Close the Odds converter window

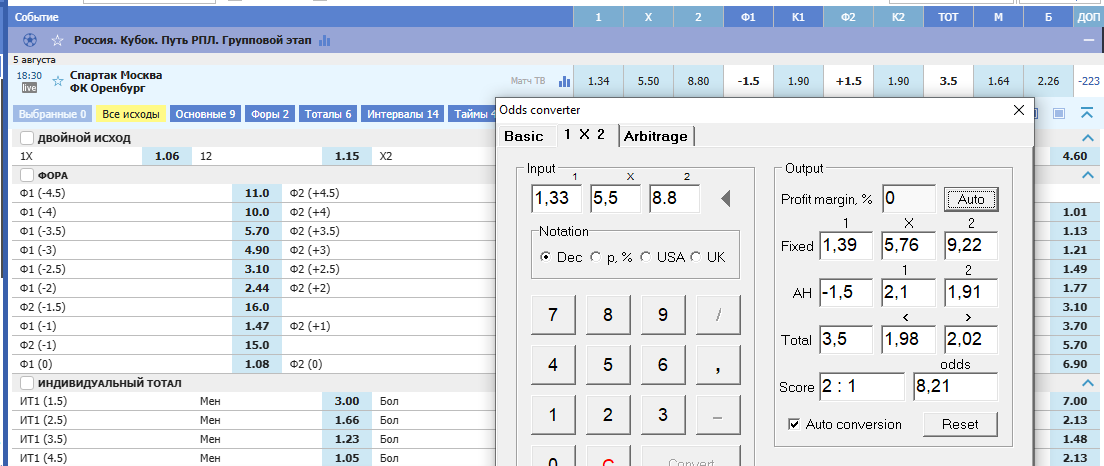[x=1018, y=110]
